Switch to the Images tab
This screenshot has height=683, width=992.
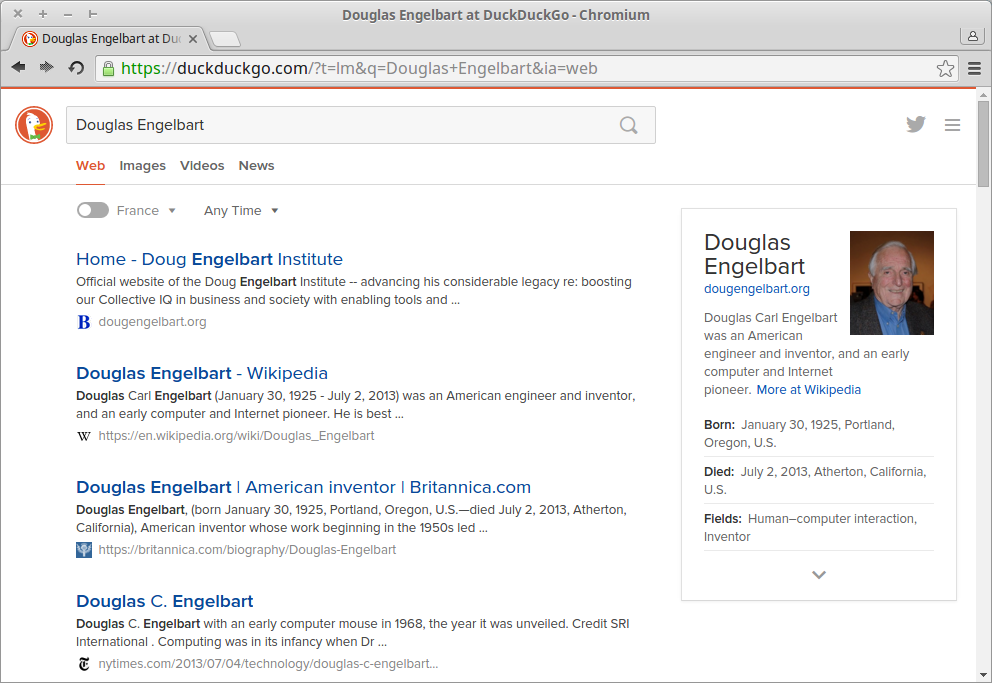click(x=142, y=166)
